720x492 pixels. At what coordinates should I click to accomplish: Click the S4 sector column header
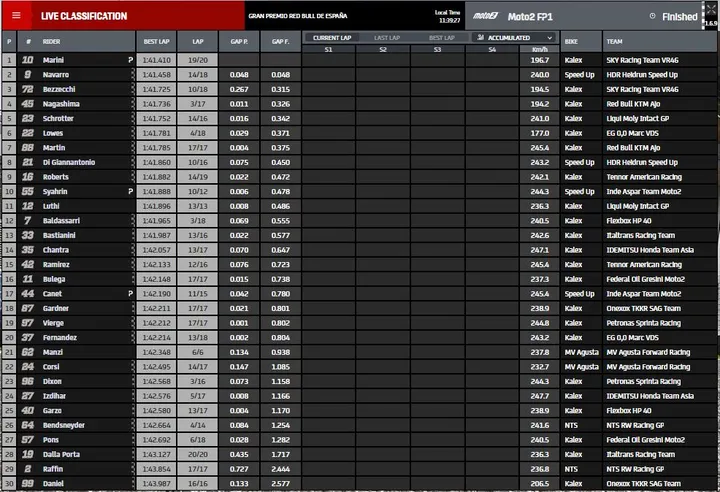click(492, 49)
